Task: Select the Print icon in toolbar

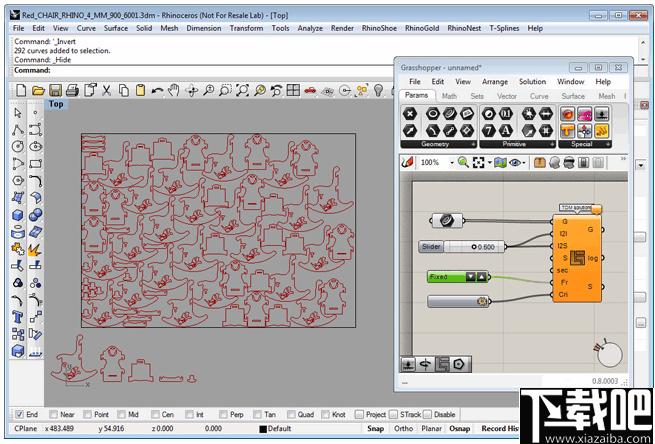Action: tap(72, 90)
